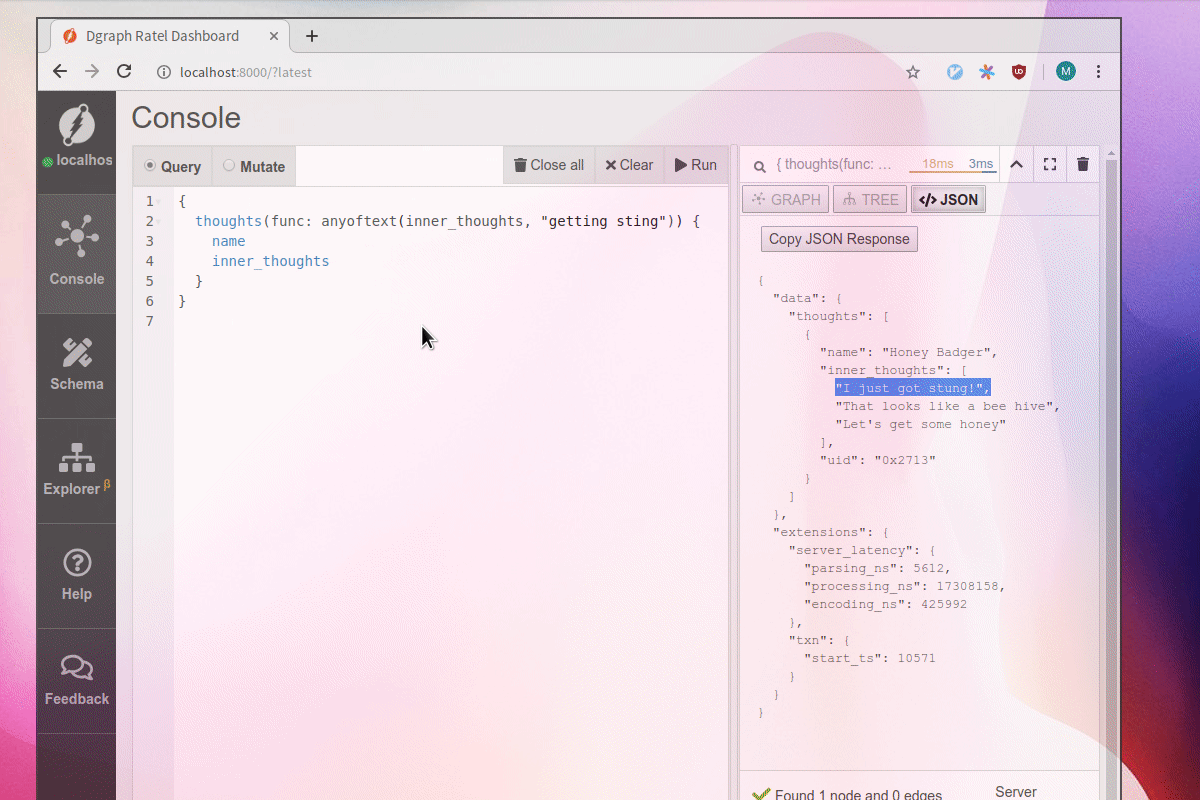Run the current query
Image resolution: width=1200 pixels, height=800 pixels.
click(696, 165)
